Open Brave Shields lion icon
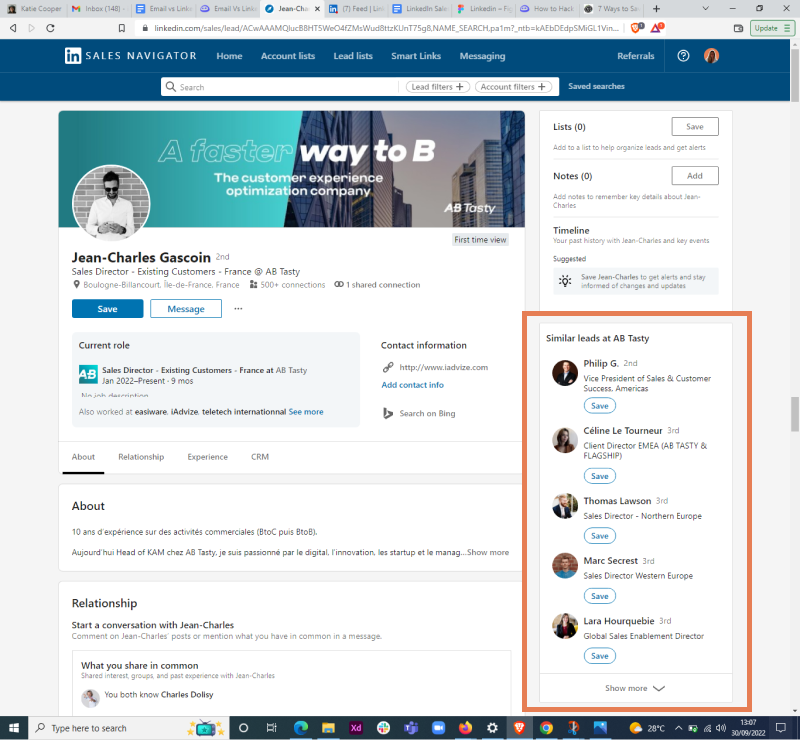Screen dimensions: 800x740 [637, 28]
